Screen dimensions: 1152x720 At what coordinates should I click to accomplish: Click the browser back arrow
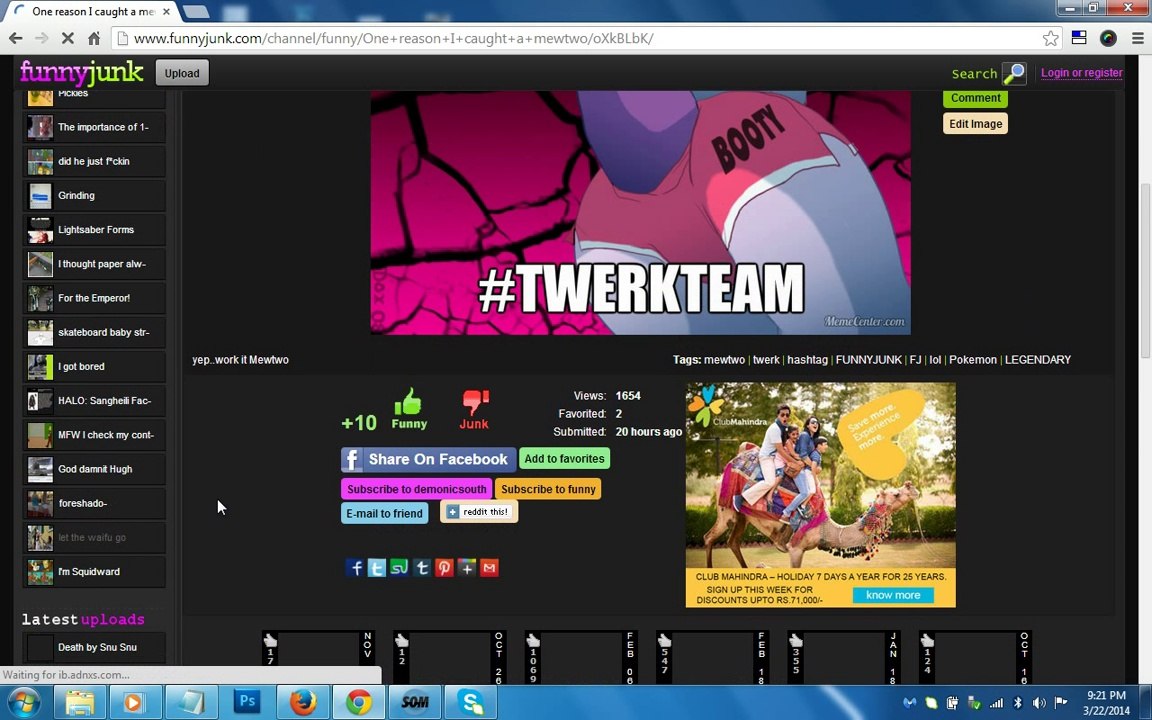click(x=15, y=38)
